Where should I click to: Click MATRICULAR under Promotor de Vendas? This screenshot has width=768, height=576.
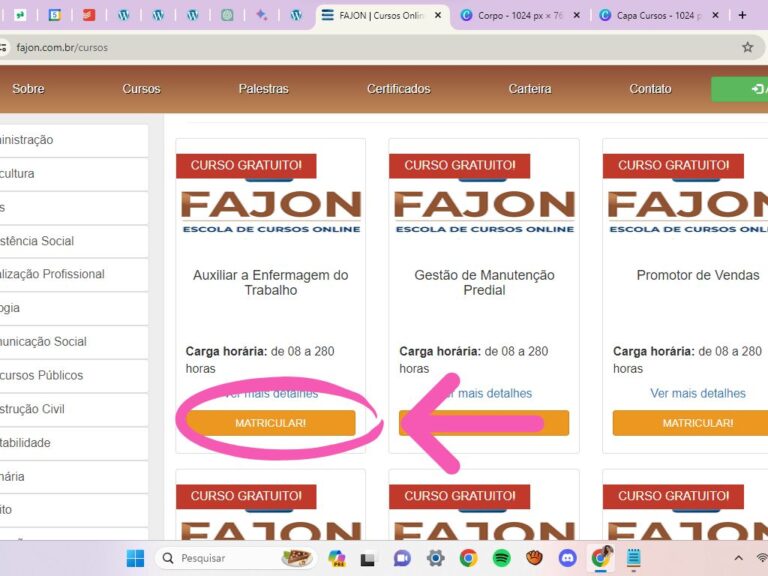[x=690, y=423]
